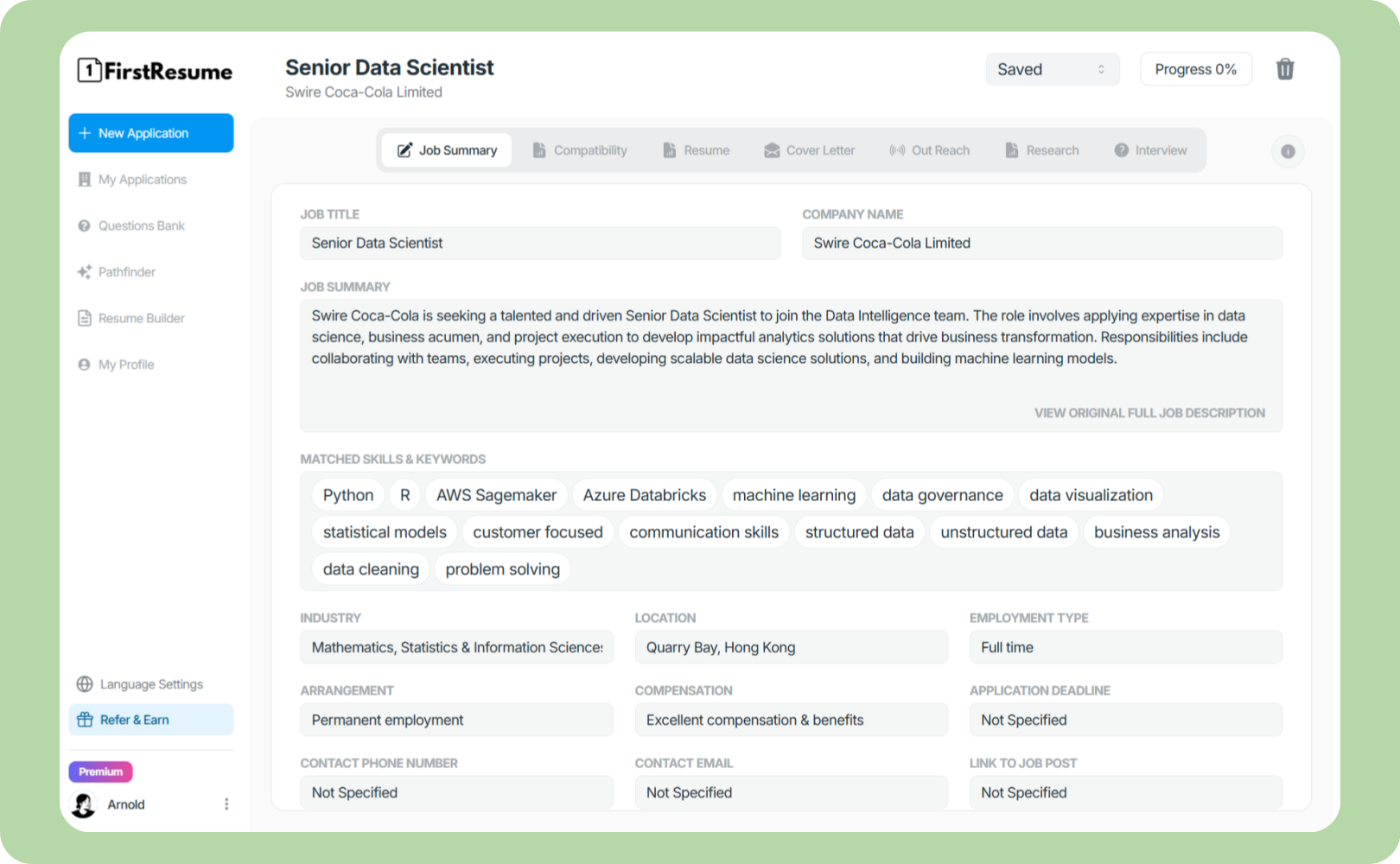Click the My Profile person icon
Viewport: 1400px width, 864px height.
tap(84, 365)
